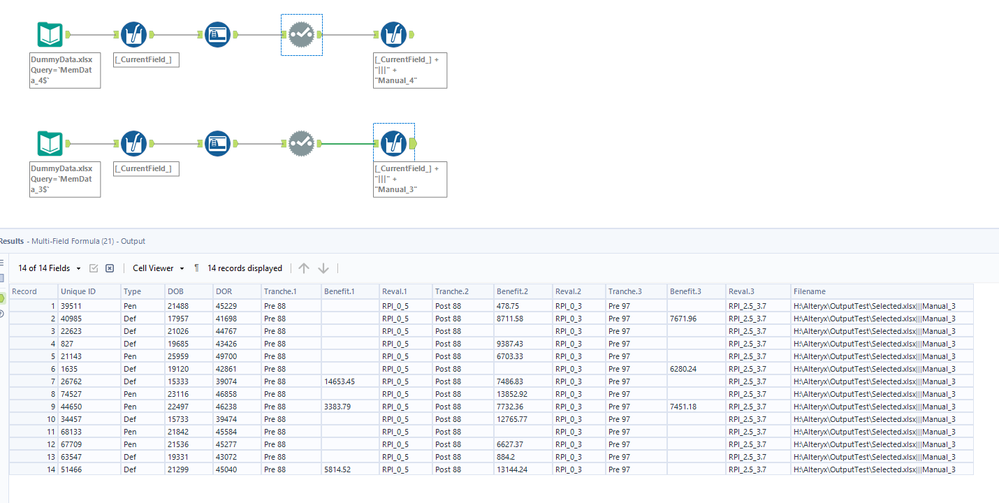Select Benefit.3 cell value 6280.24
This screenshot has height=503, width=999.
[x=696, y=368]
